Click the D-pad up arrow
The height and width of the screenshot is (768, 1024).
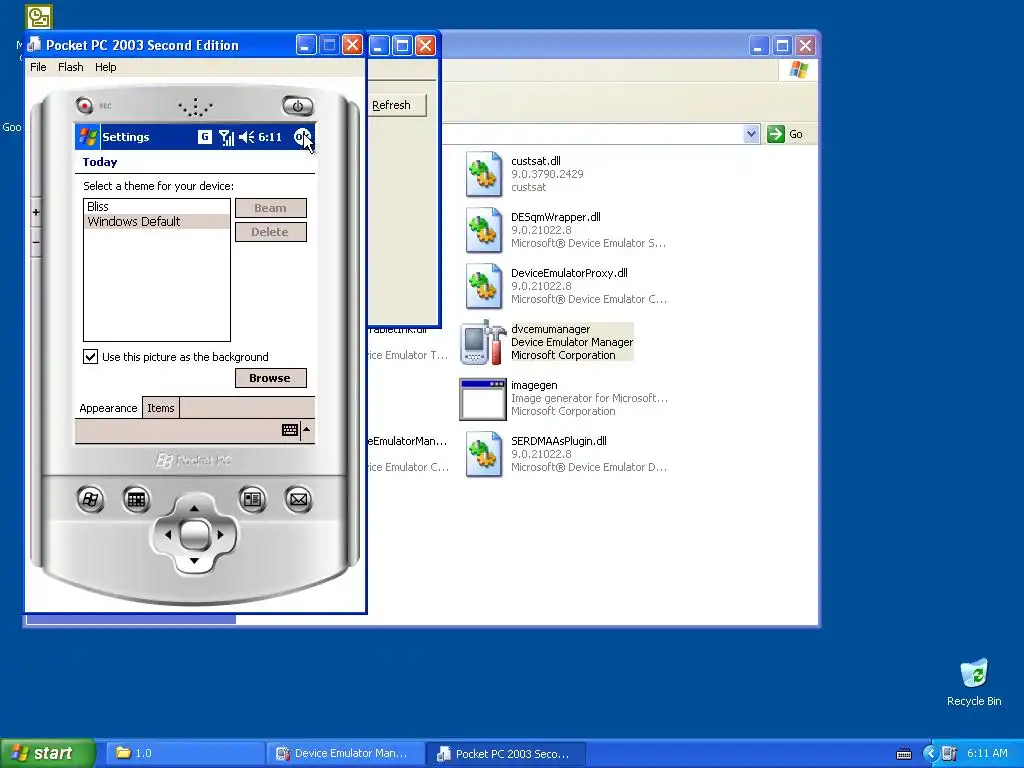194,507
